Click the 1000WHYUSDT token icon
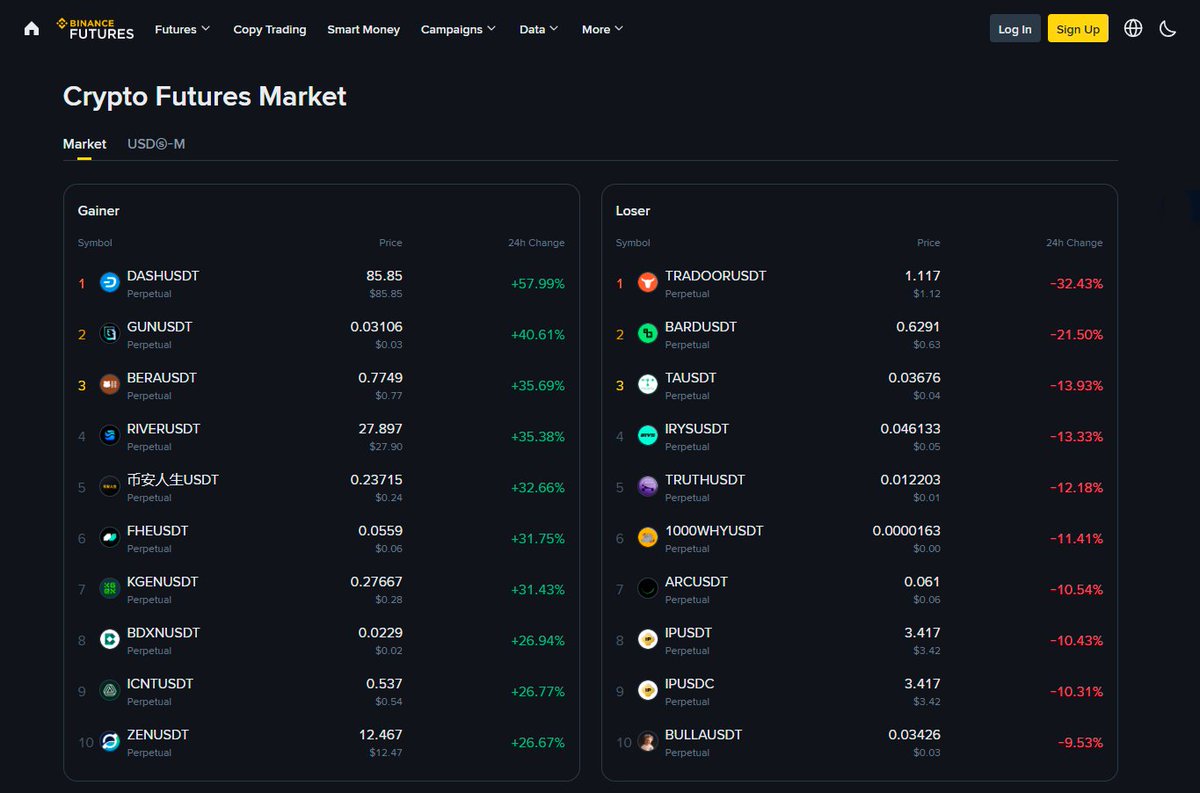 (x=646, y=538)
